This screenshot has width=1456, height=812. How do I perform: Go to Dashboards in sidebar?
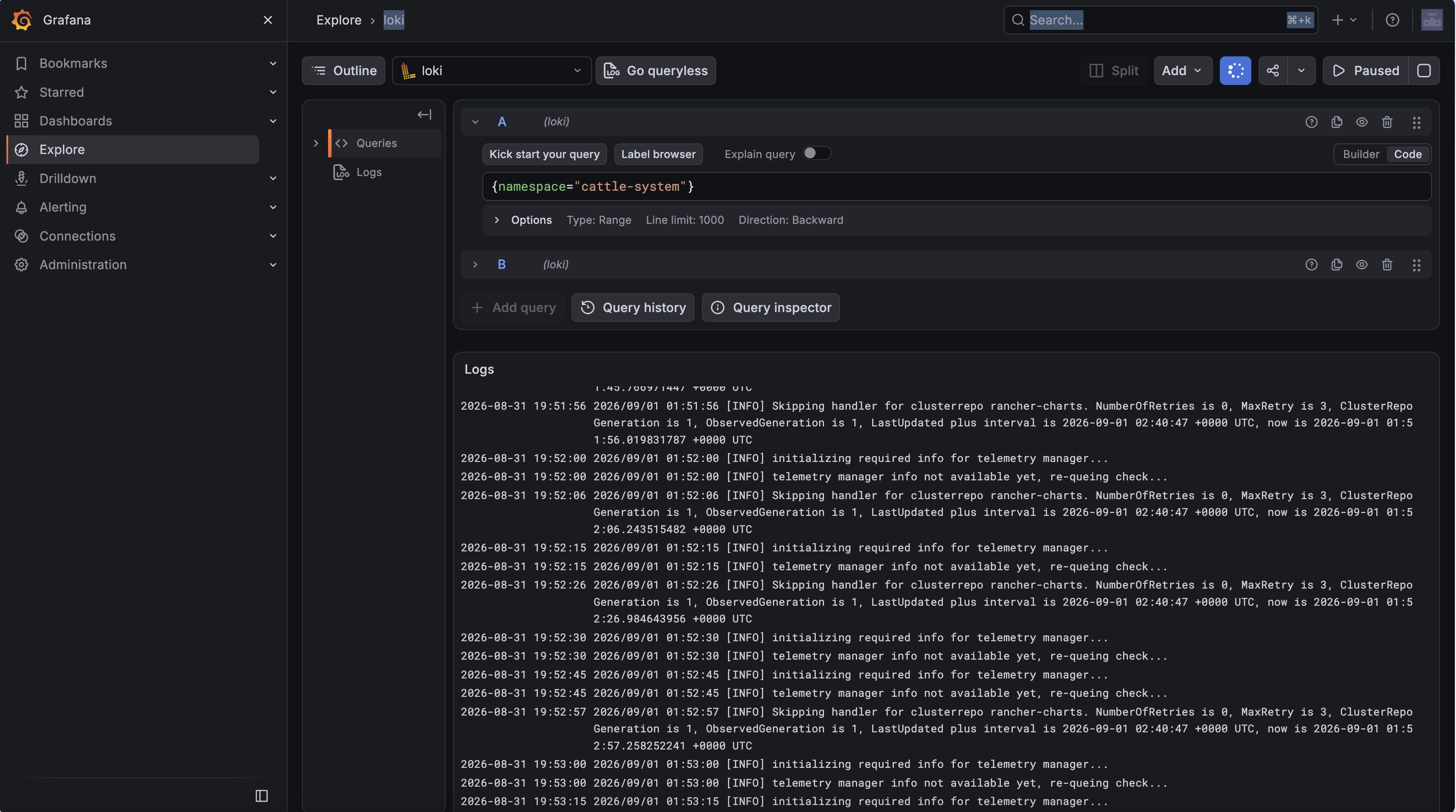coord(76,121)
